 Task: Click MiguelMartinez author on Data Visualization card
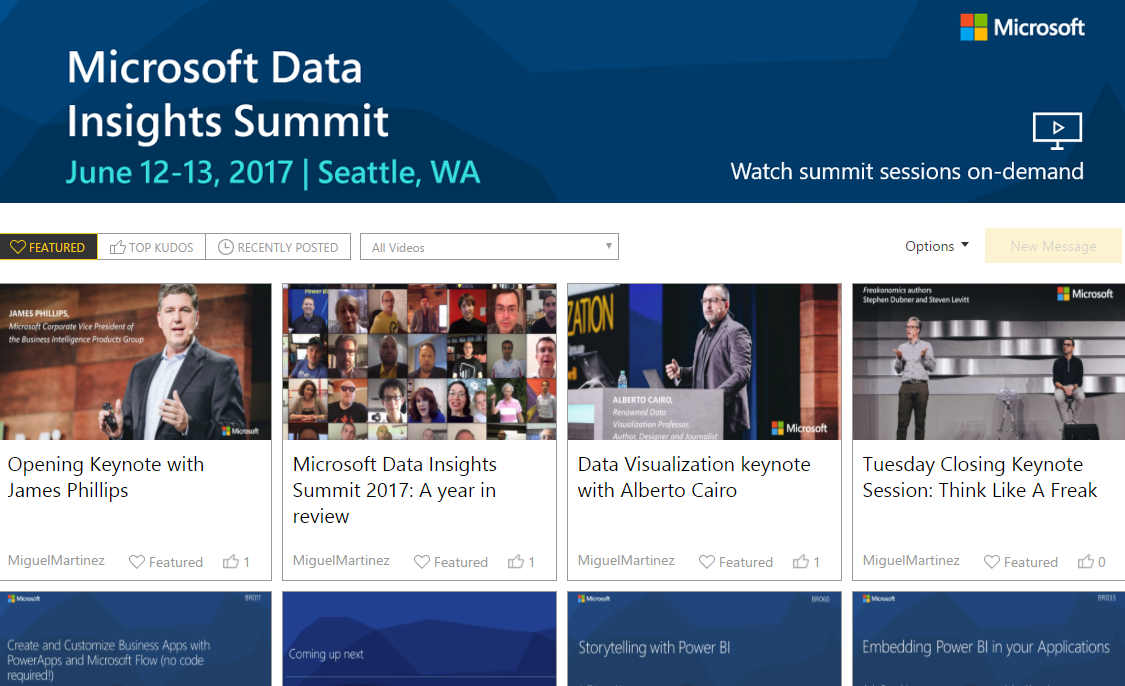(626, 560)
